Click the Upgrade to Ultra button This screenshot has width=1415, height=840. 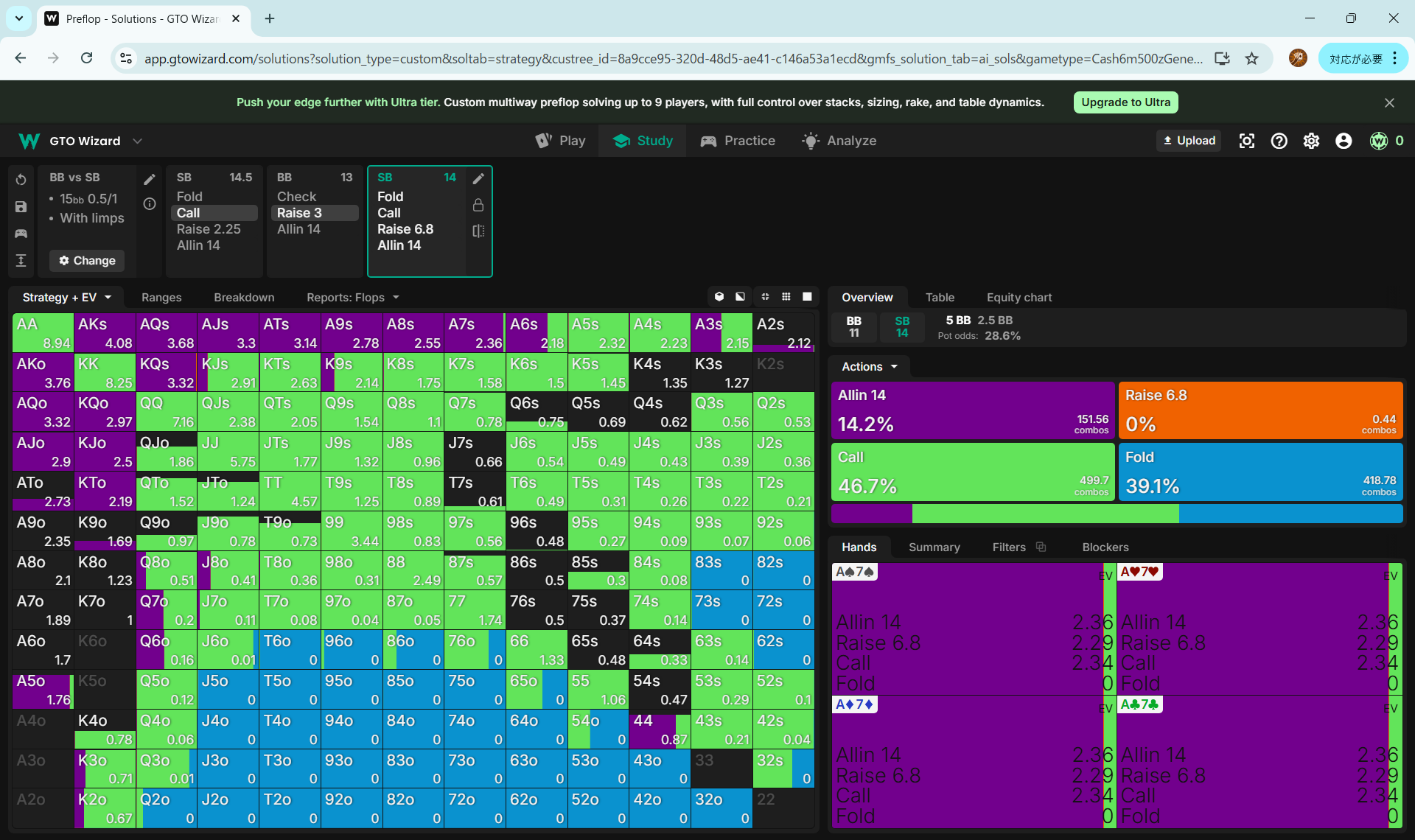[1125, 102]
